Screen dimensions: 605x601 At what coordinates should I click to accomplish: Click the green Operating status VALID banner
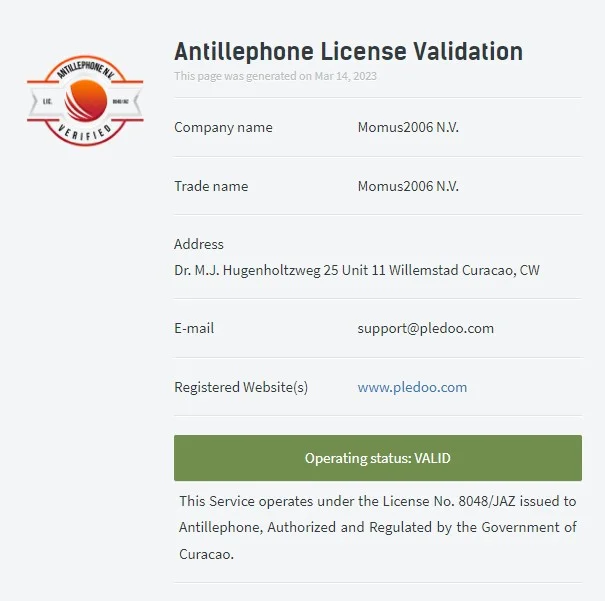(378, 458)
